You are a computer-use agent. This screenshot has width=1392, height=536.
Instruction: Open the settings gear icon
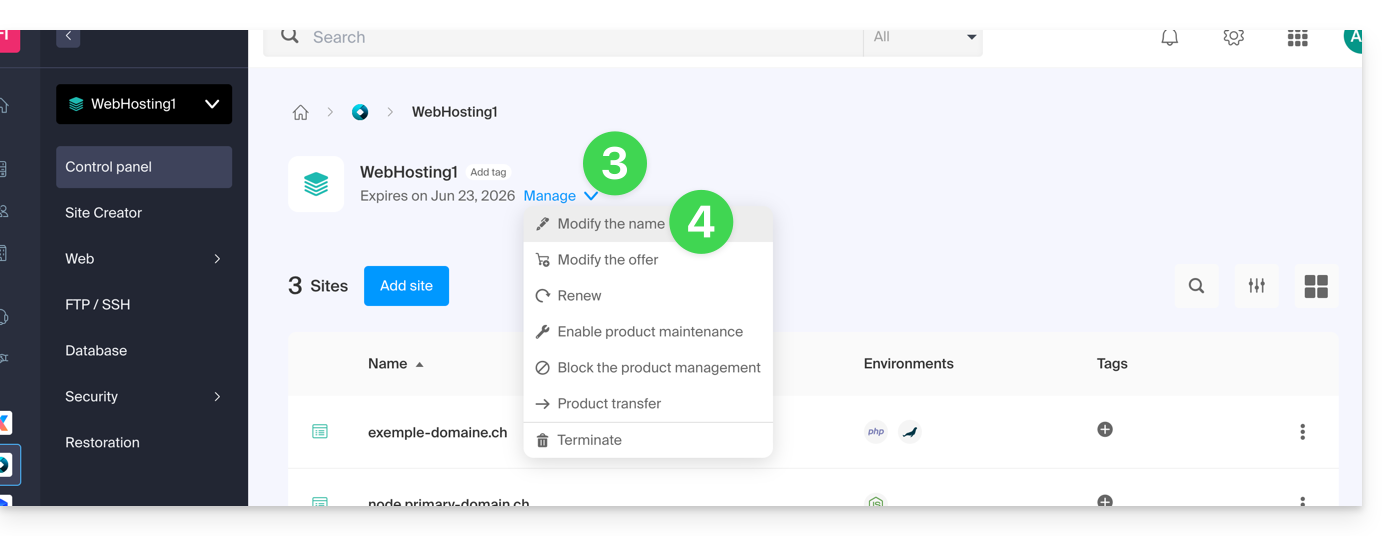pos(1233,38)
